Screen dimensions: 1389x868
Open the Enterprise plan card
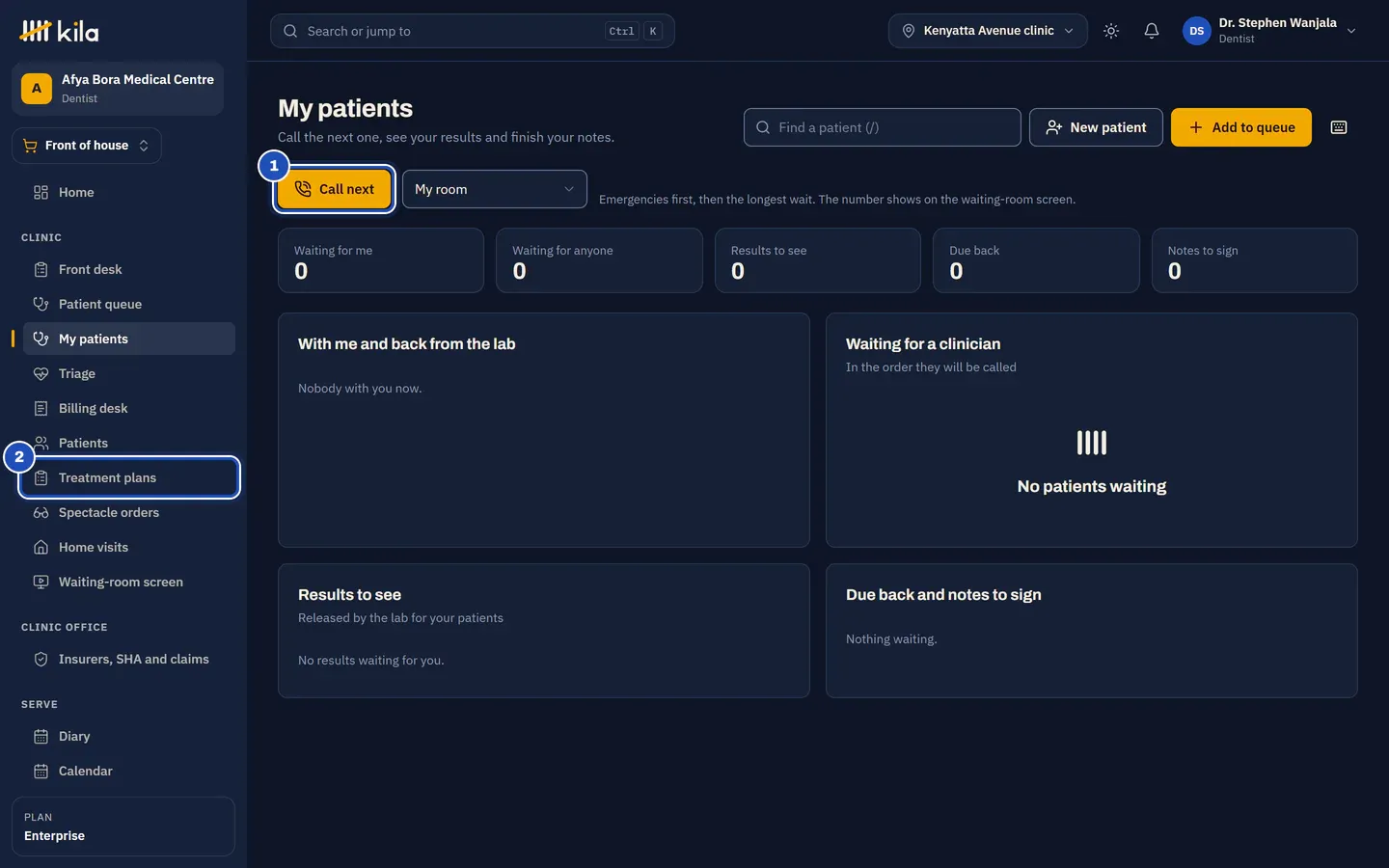[x=123, y=827]
